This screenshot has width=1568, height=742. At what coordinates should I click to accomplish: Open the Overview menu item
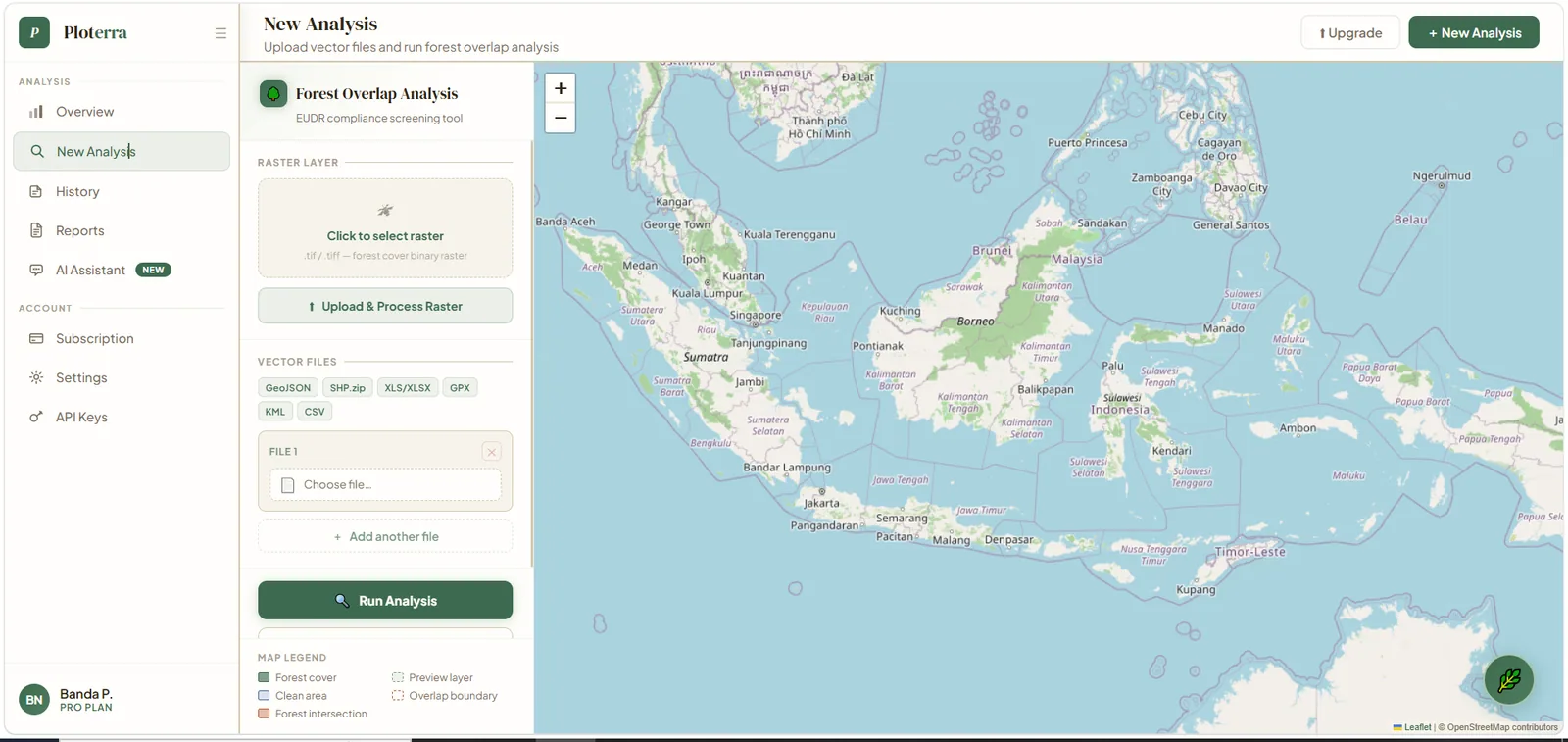122,112
